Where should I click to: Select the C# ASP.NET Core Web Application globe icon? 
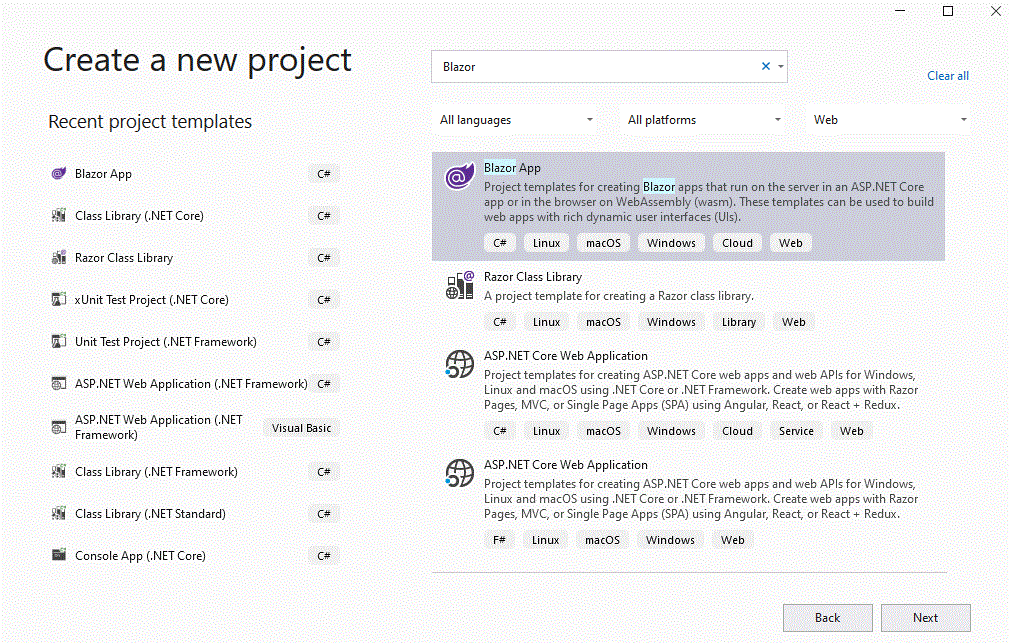[x=459, y=364]
